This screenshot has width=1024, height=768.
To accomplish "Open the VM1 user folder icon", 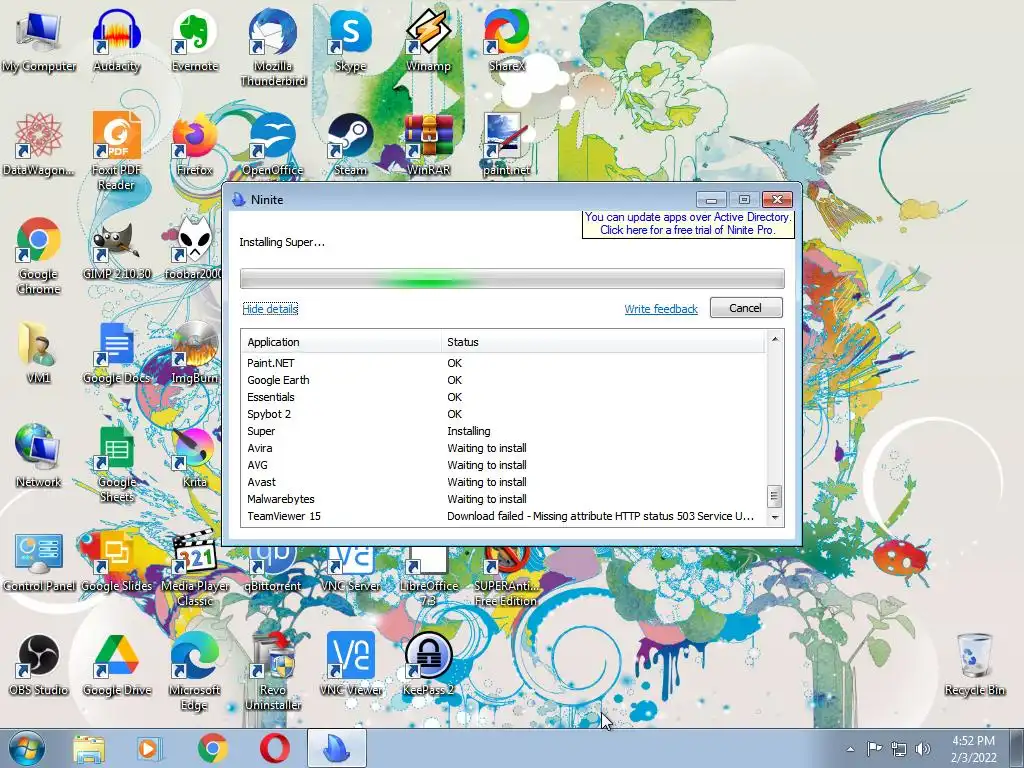I will click(x=39, y=353).
